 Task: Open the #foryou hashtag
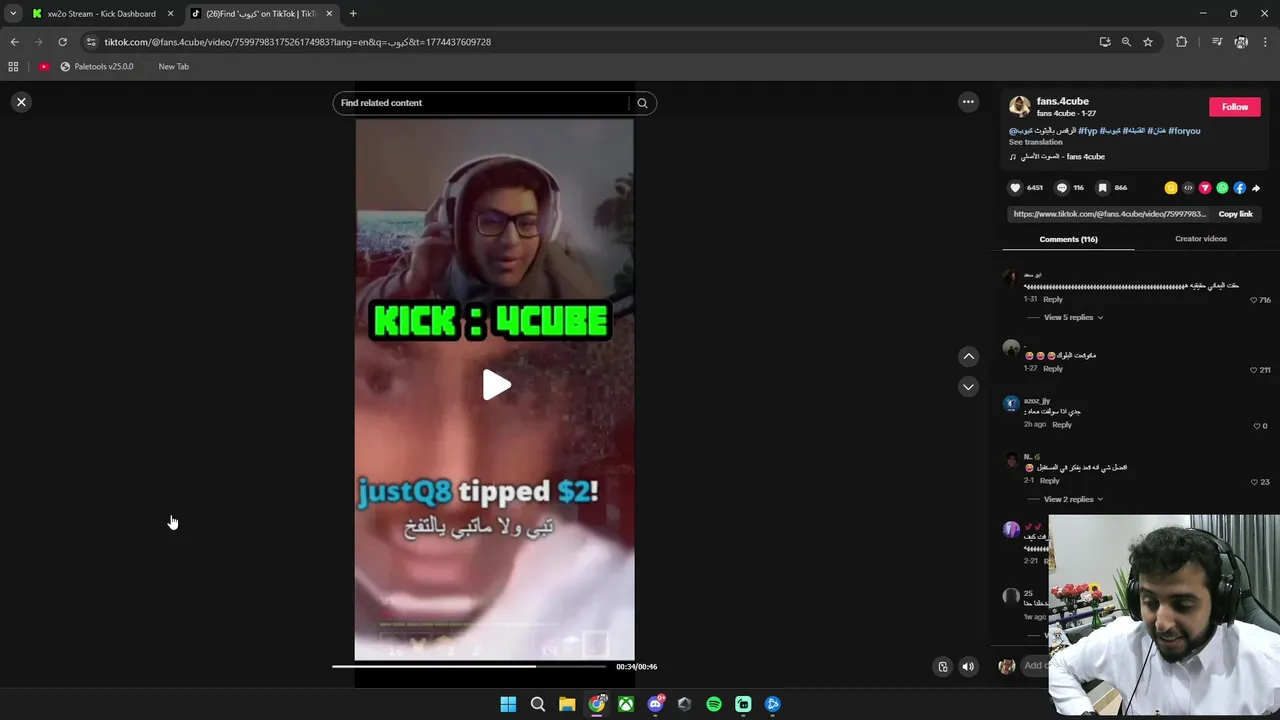pos(1184,131)
